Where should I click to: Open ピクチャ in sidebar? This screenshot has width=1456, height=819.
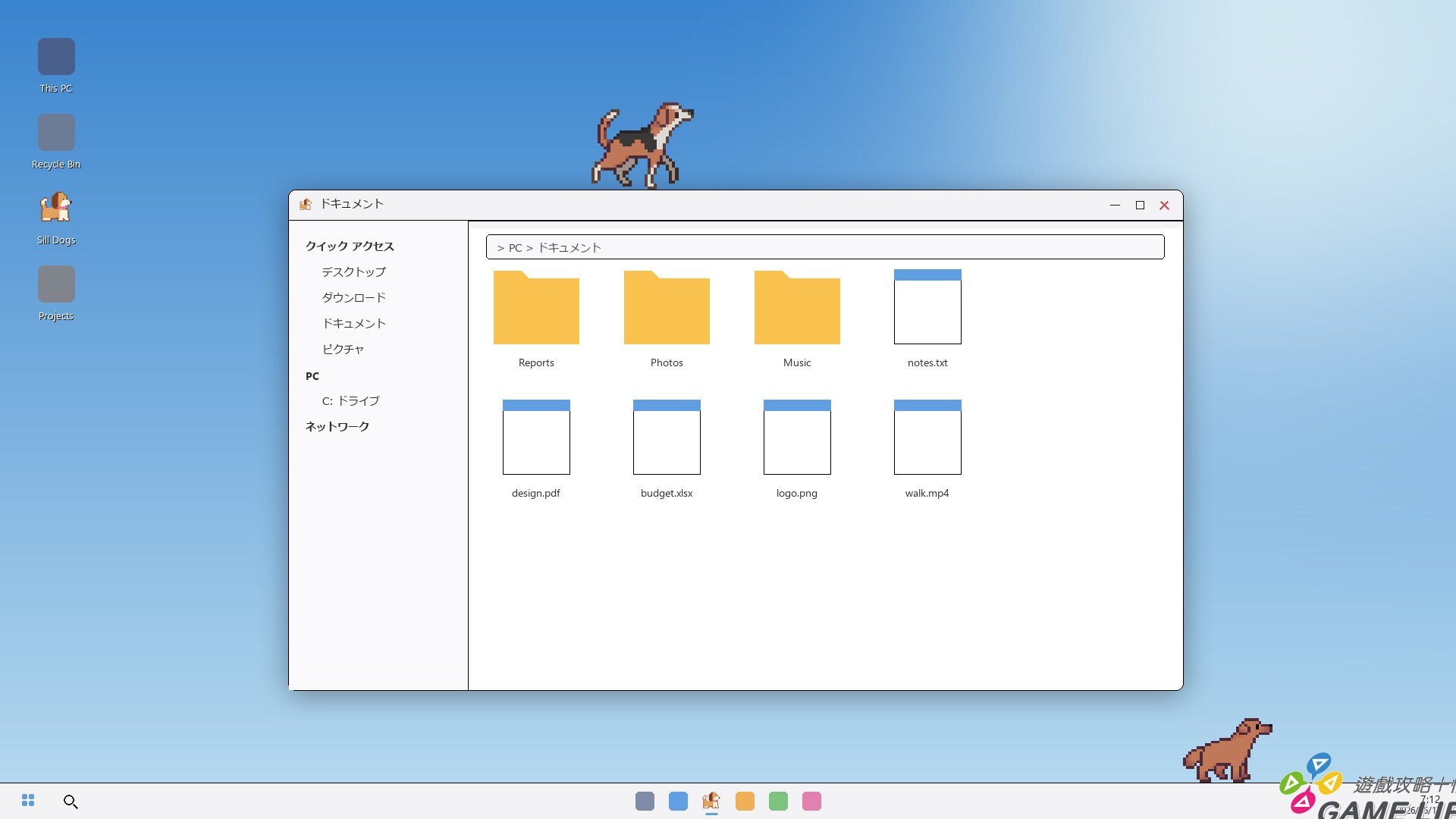pos(343,349)
